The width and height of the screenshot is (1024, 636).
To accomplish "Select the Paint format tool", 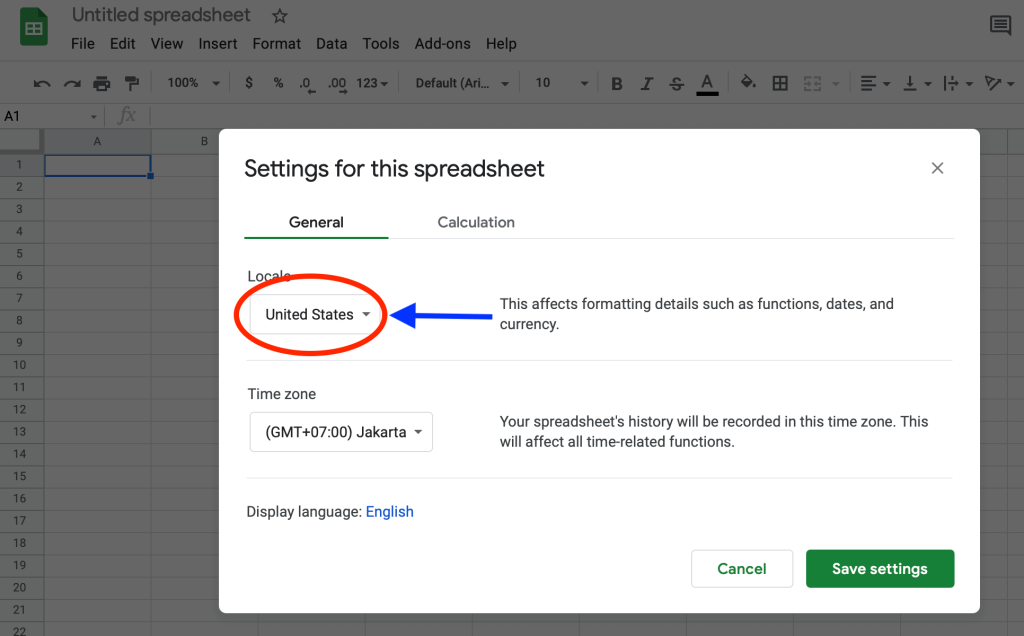I will click(133, 83).
